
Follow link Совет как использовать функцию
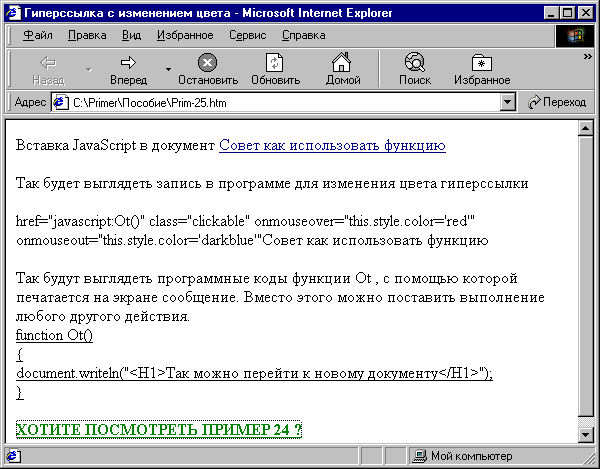pyautogui.click(x=332, y=146)
